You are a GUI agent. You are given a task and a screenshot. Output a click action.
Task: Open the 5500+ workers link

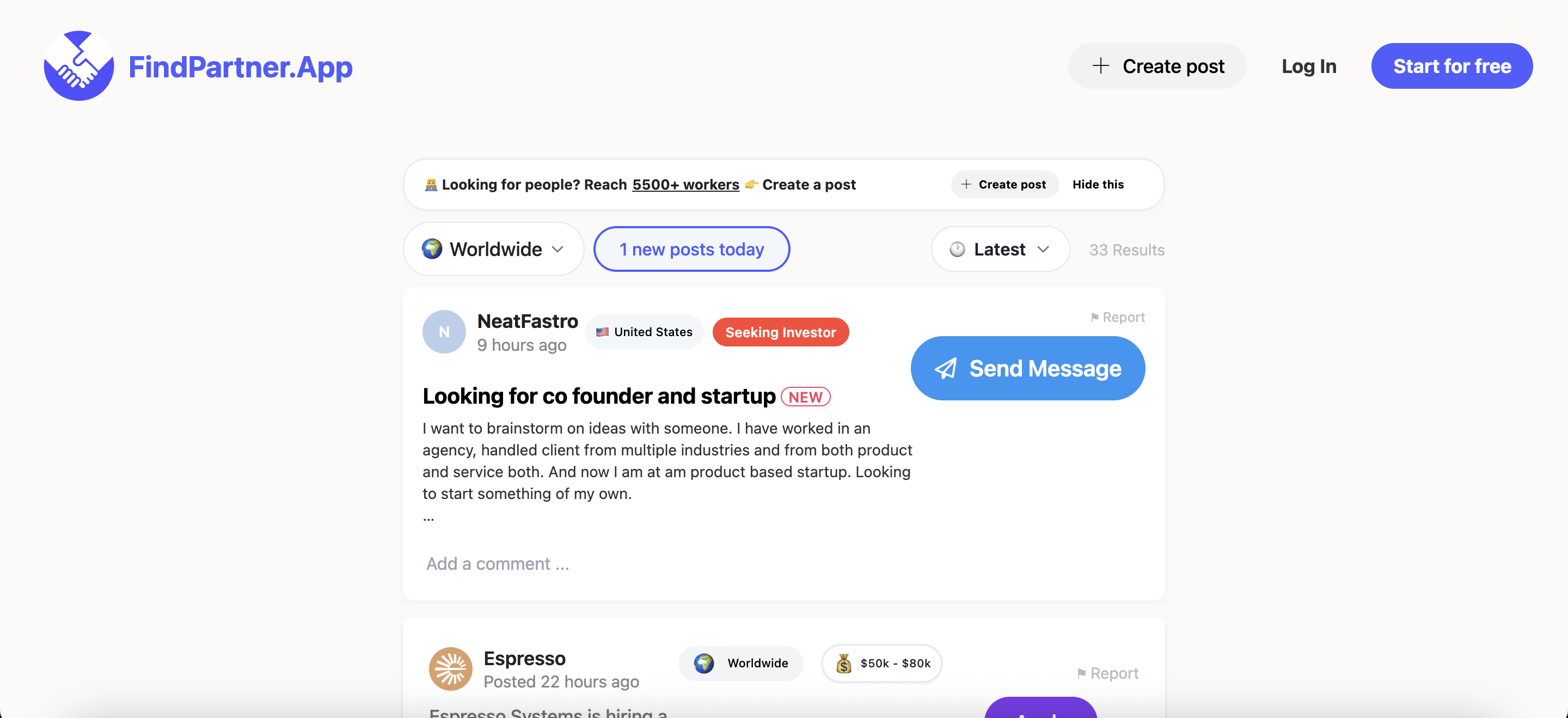point(685,185)
